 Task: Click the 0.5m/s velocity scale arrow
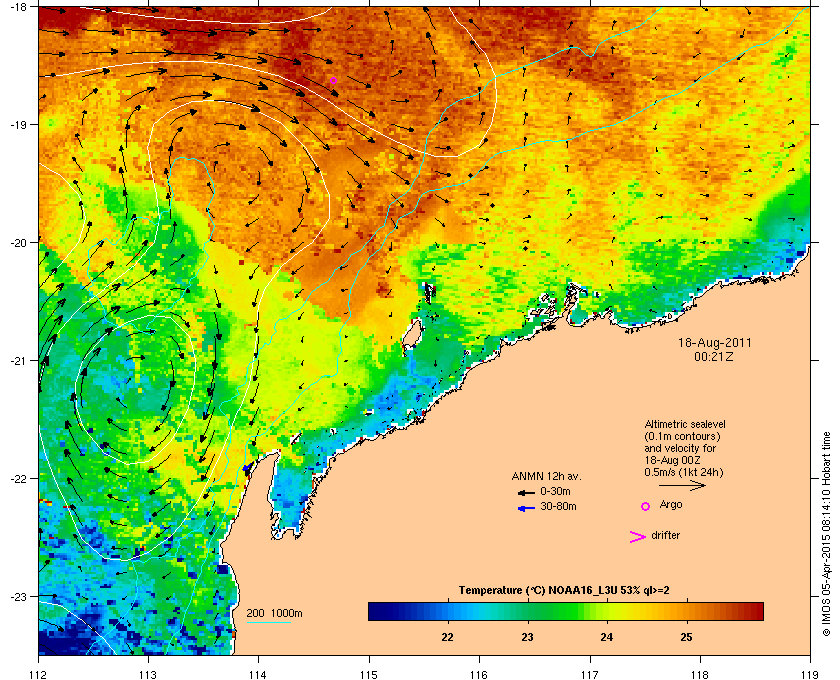pos(682,486)
